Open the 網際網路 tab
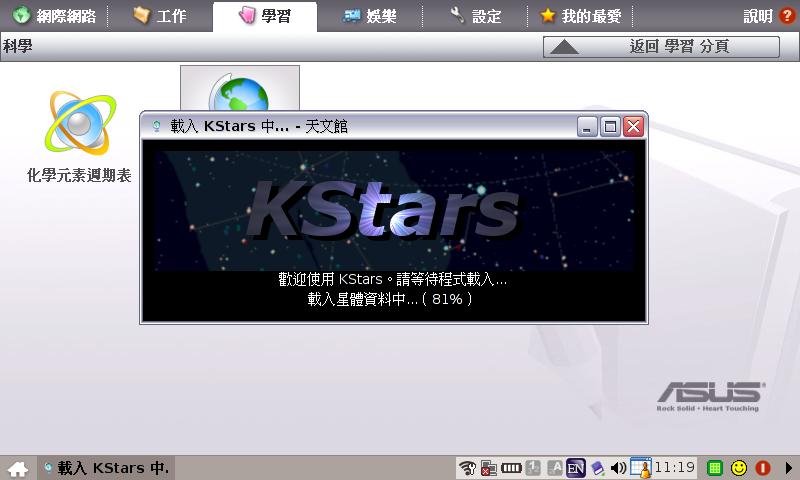Screen dimensions: 800x480 coord(54,16)
